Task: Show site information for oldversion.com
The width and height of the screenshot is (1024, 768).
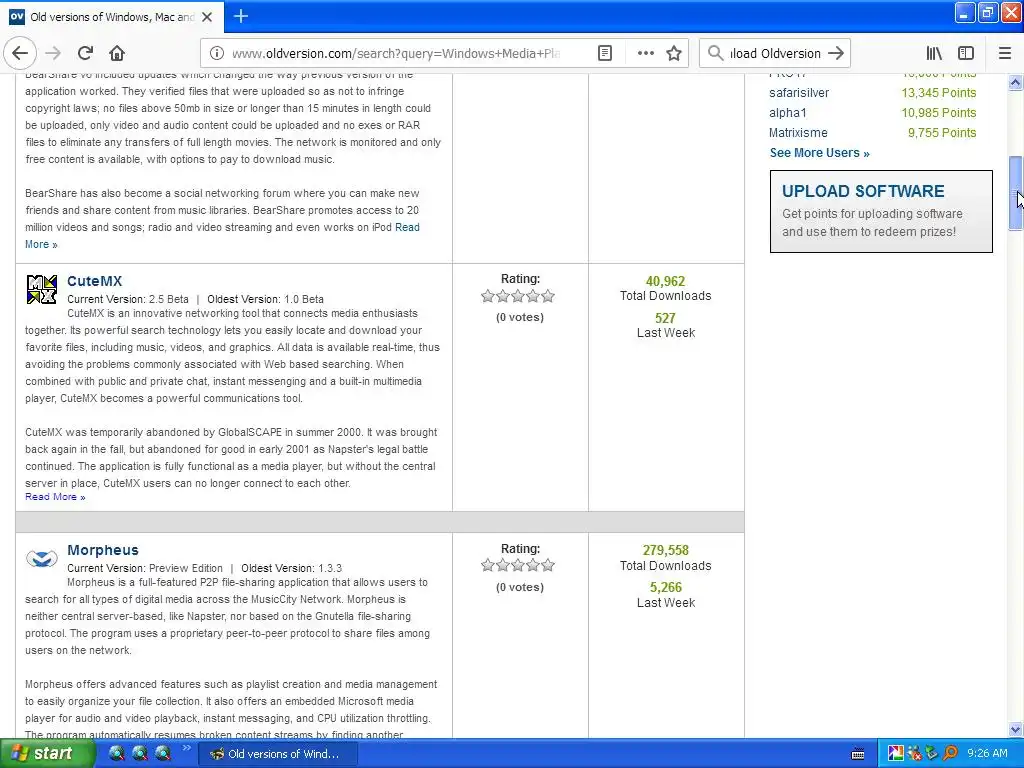Action: click(x=217, y=53)
